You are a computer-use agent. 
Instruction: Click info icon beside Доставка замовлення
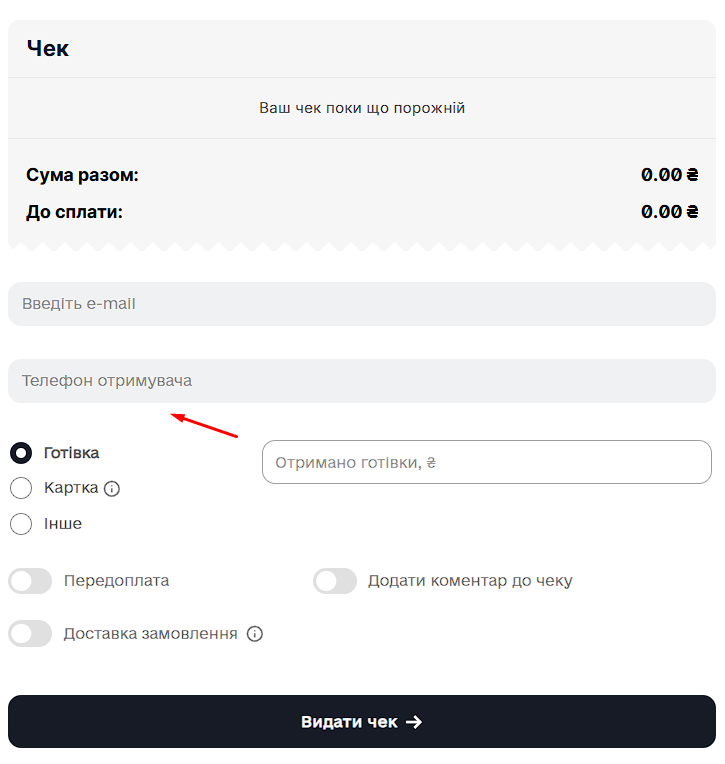[255, 634]
